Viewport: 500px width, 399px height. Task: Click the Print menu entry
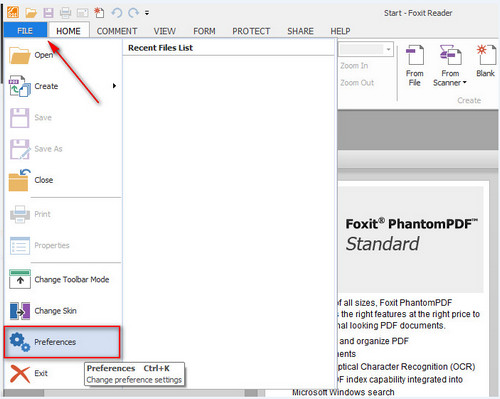(63, 214)
